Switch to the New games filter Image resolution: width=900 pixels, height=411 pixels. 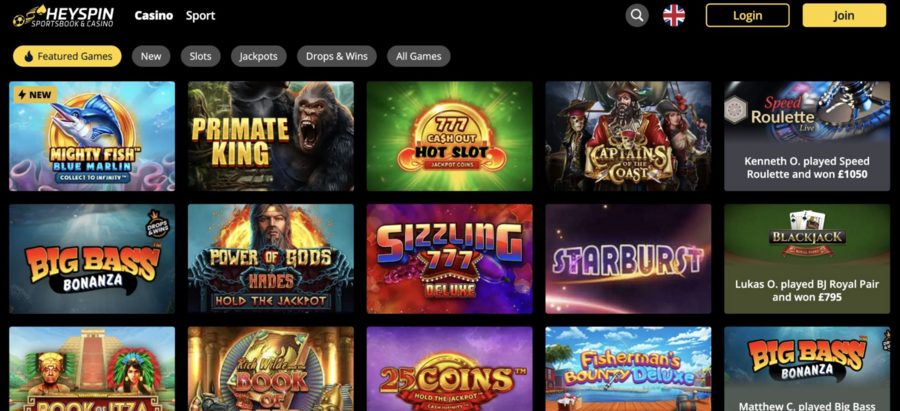pyautogui.click(x=151, y=56)
